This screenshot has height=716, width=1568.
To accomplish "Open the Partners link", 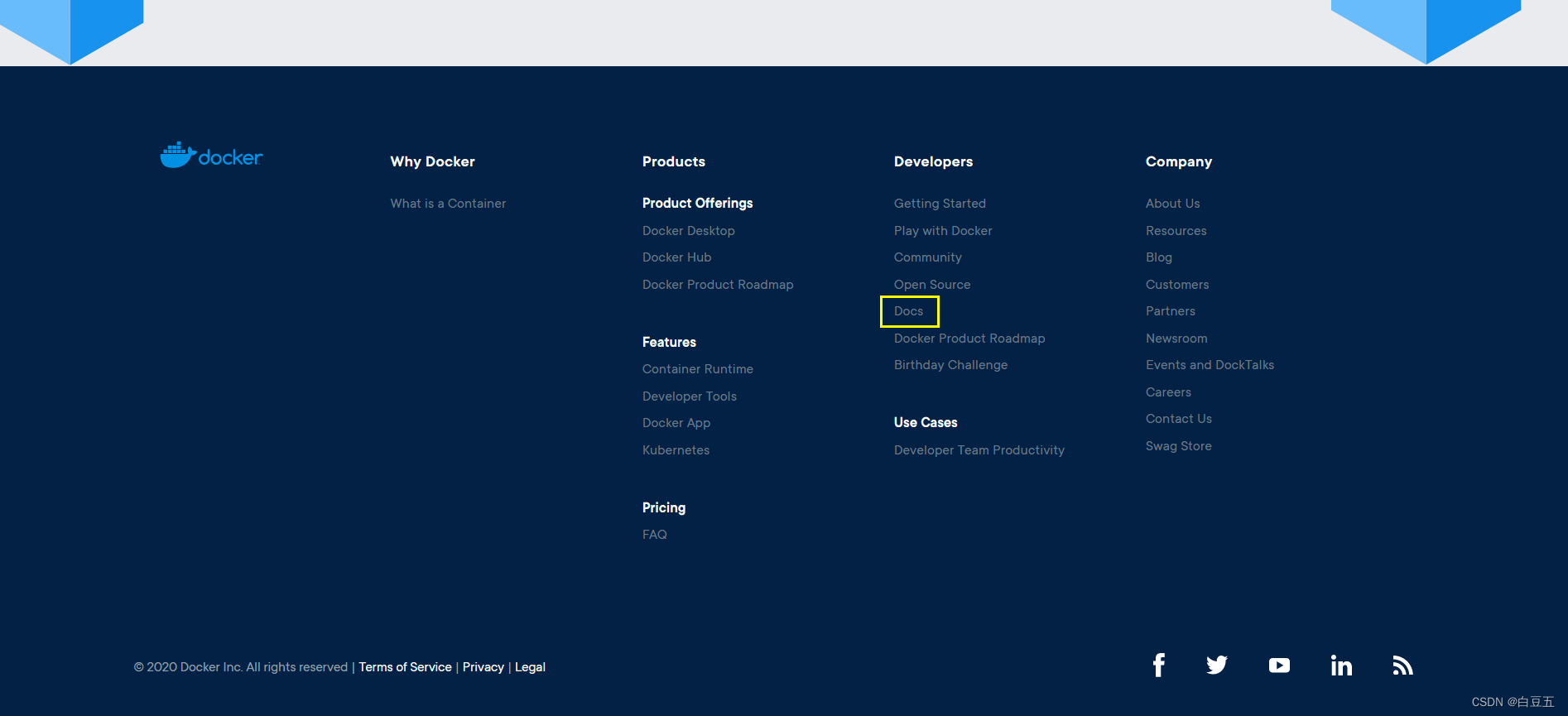I will click(x=1171, y=311).
